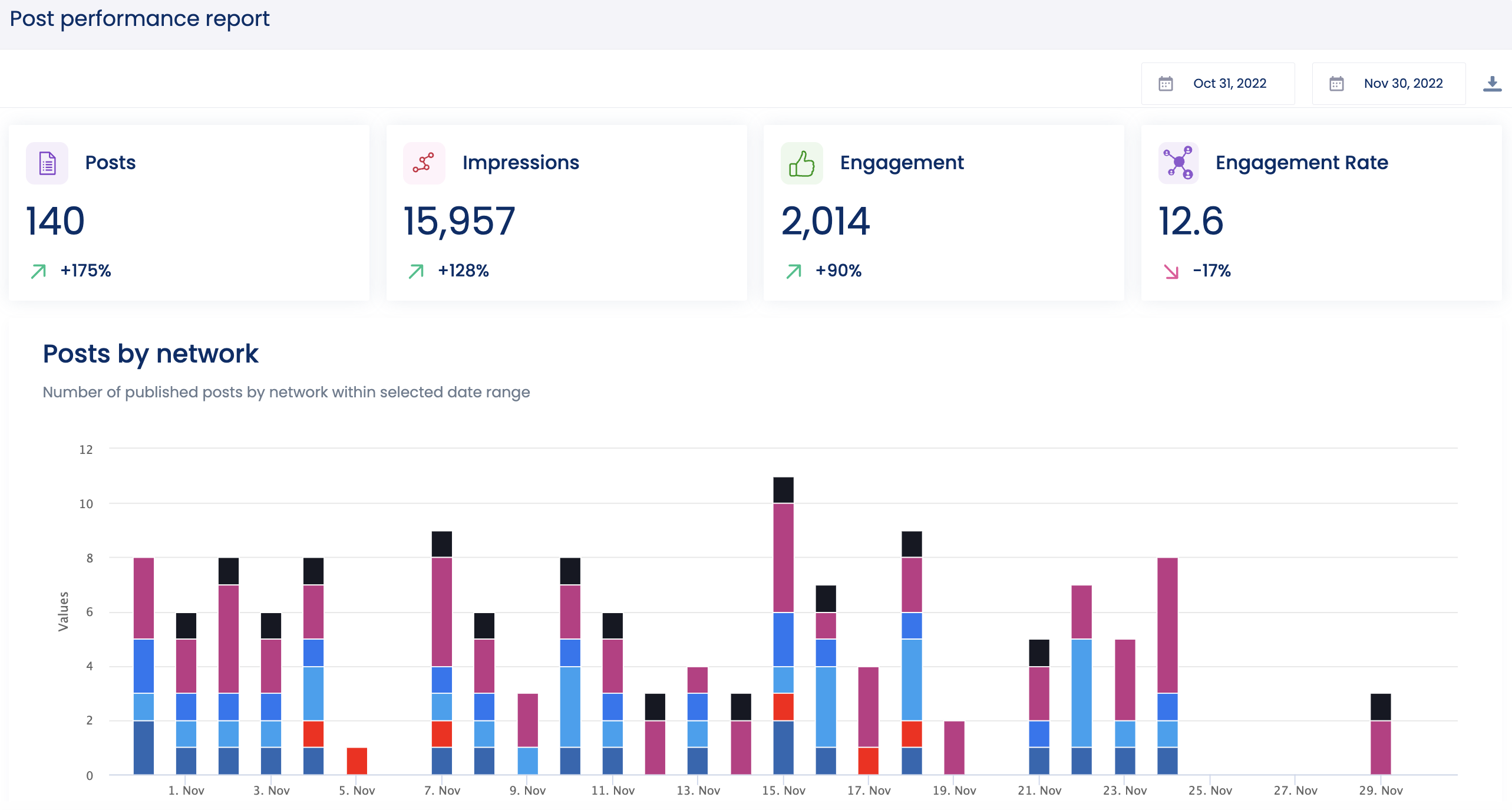1512x810 pixels.
Task: Click the Impressions share icon
Action: (424, 163)
